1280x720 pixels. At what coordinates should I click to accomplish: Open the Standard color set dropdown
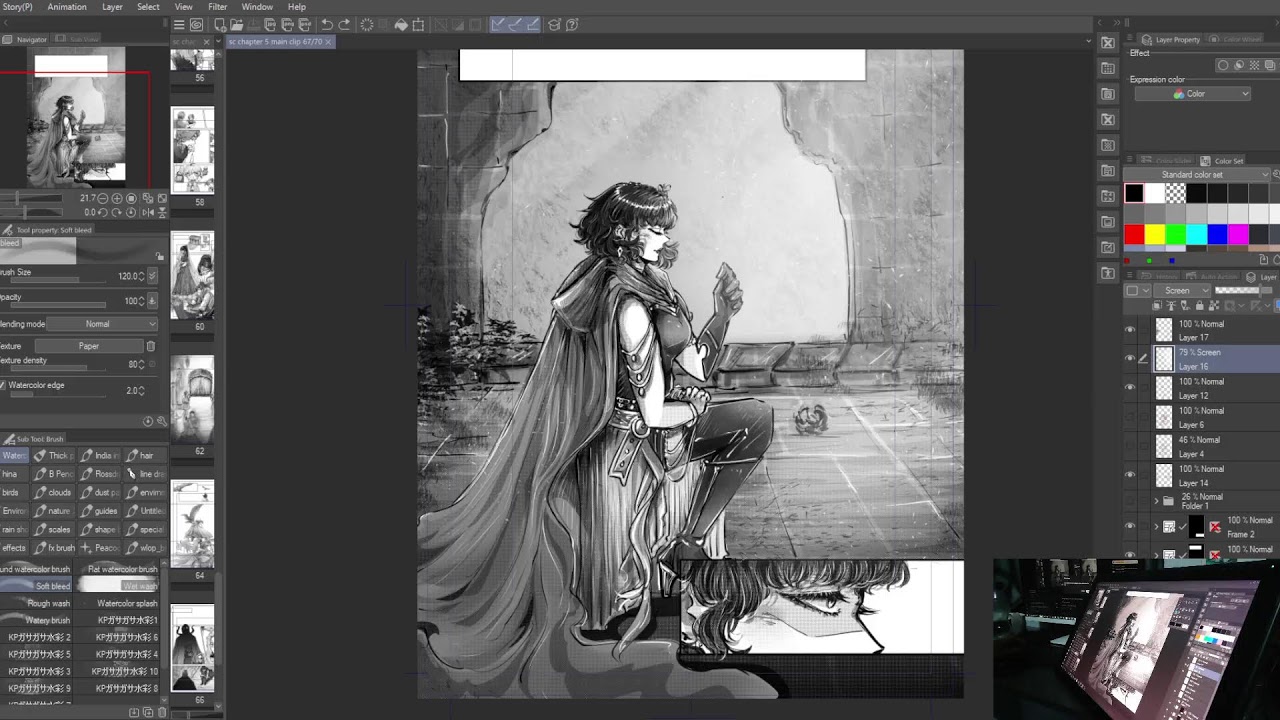(x=1199, y=175)
